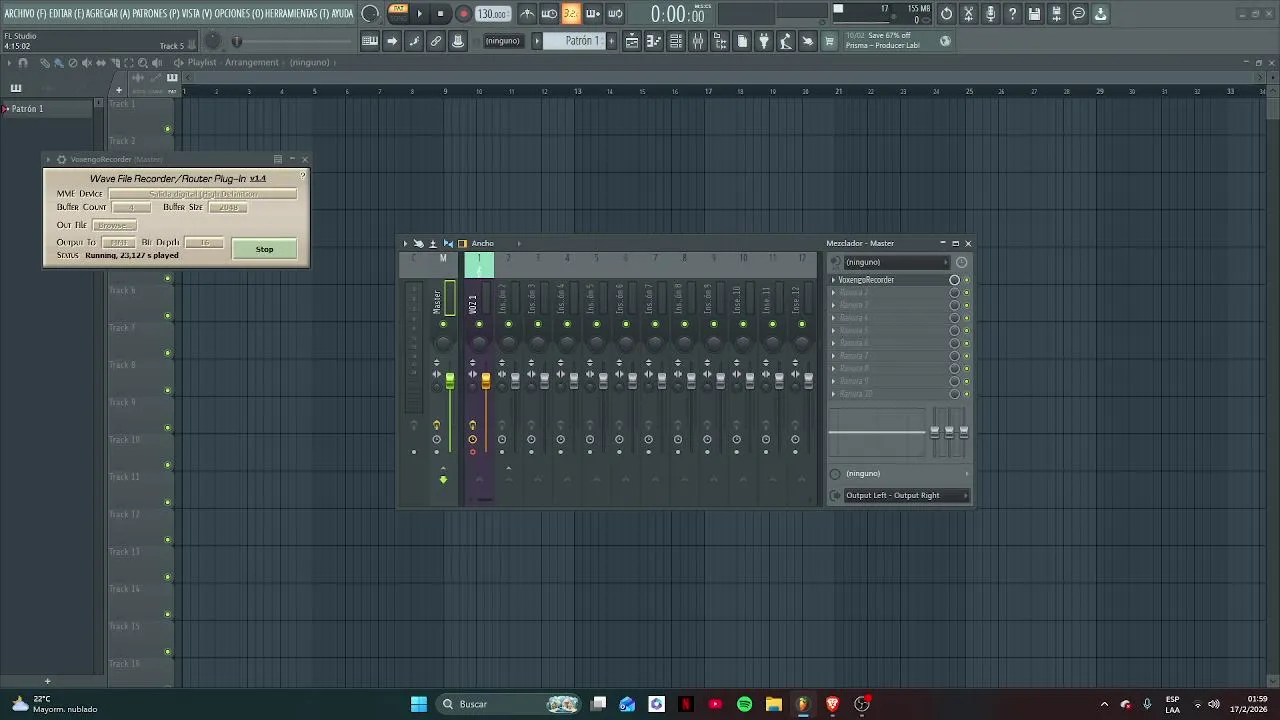Click the Bit Depth 16 field

pos(205,242)
